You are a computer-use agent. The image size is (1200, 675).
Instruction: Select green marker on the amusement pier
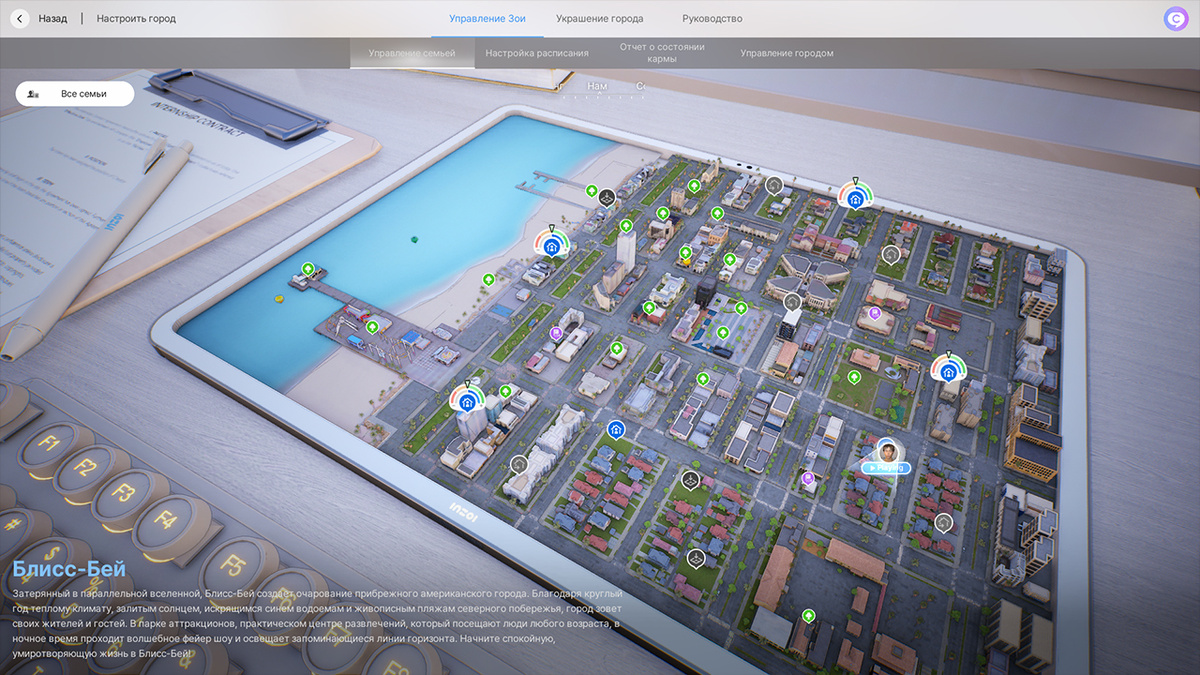pyautogui.click(x=372, y=326)
